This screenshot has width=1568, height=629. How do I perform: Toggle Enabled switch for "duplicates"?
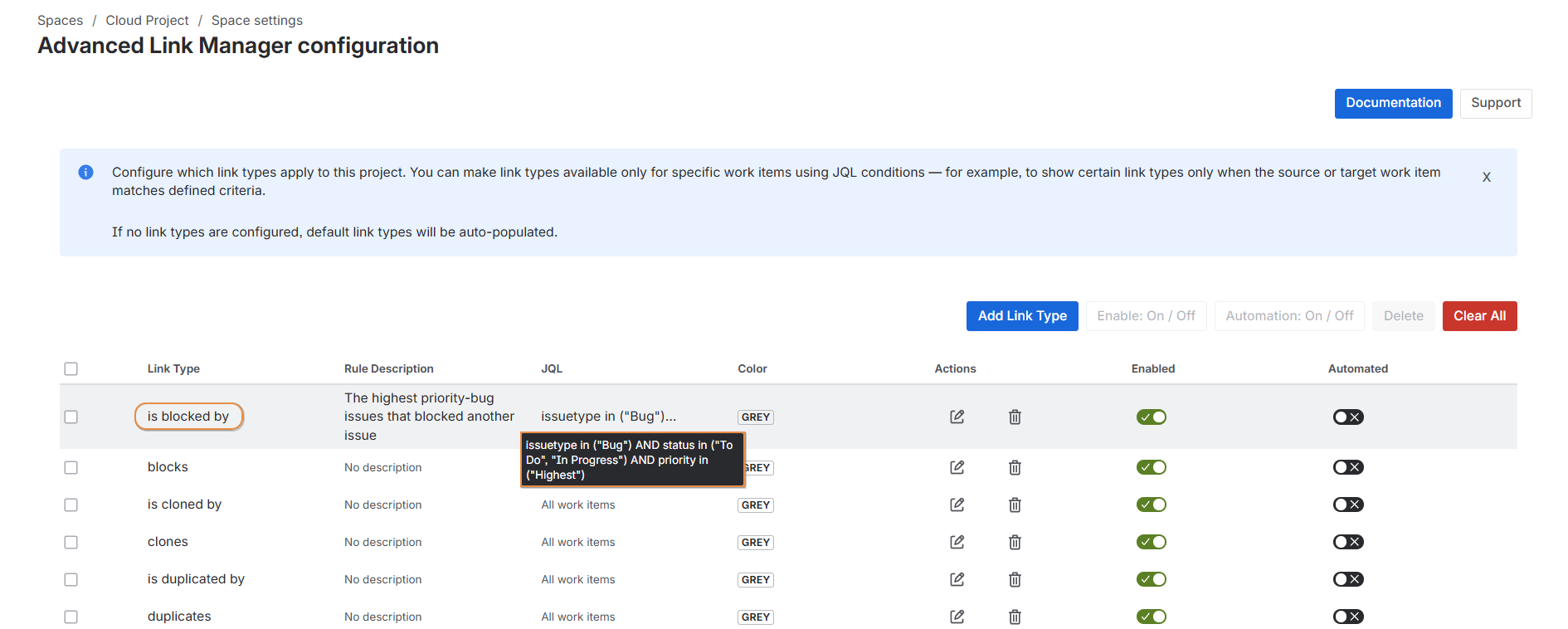tap(1152, 617)
